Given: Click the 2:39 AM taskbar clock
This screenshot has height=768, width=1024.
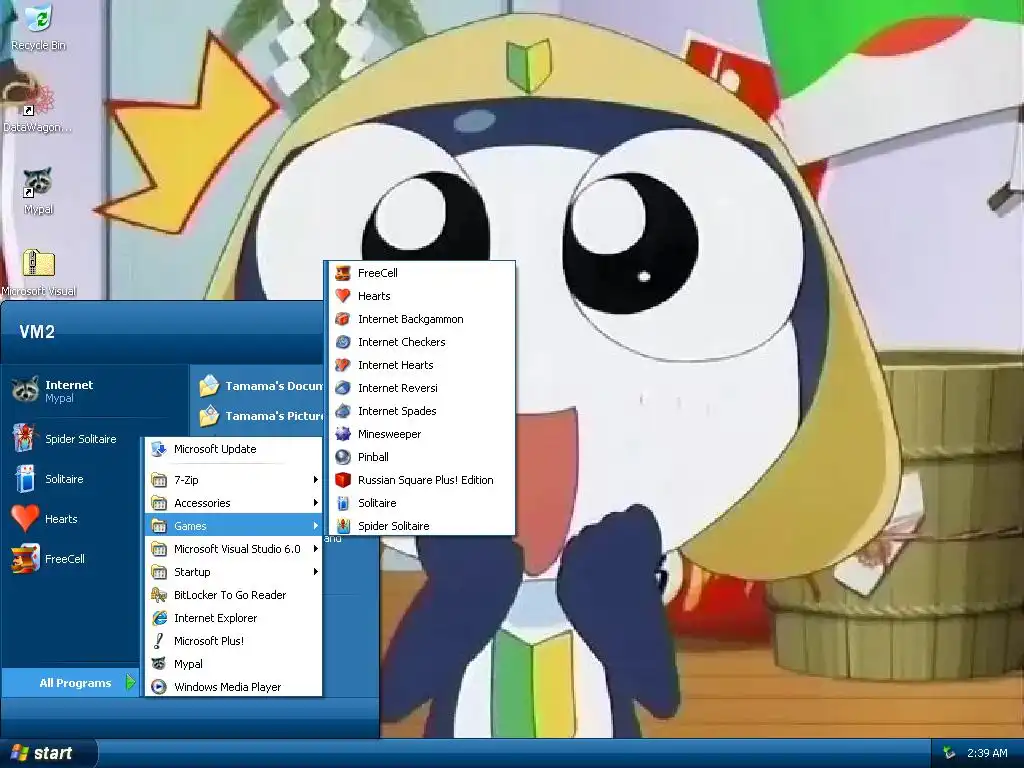Looking at the screenshot, I should coord(987,753).
